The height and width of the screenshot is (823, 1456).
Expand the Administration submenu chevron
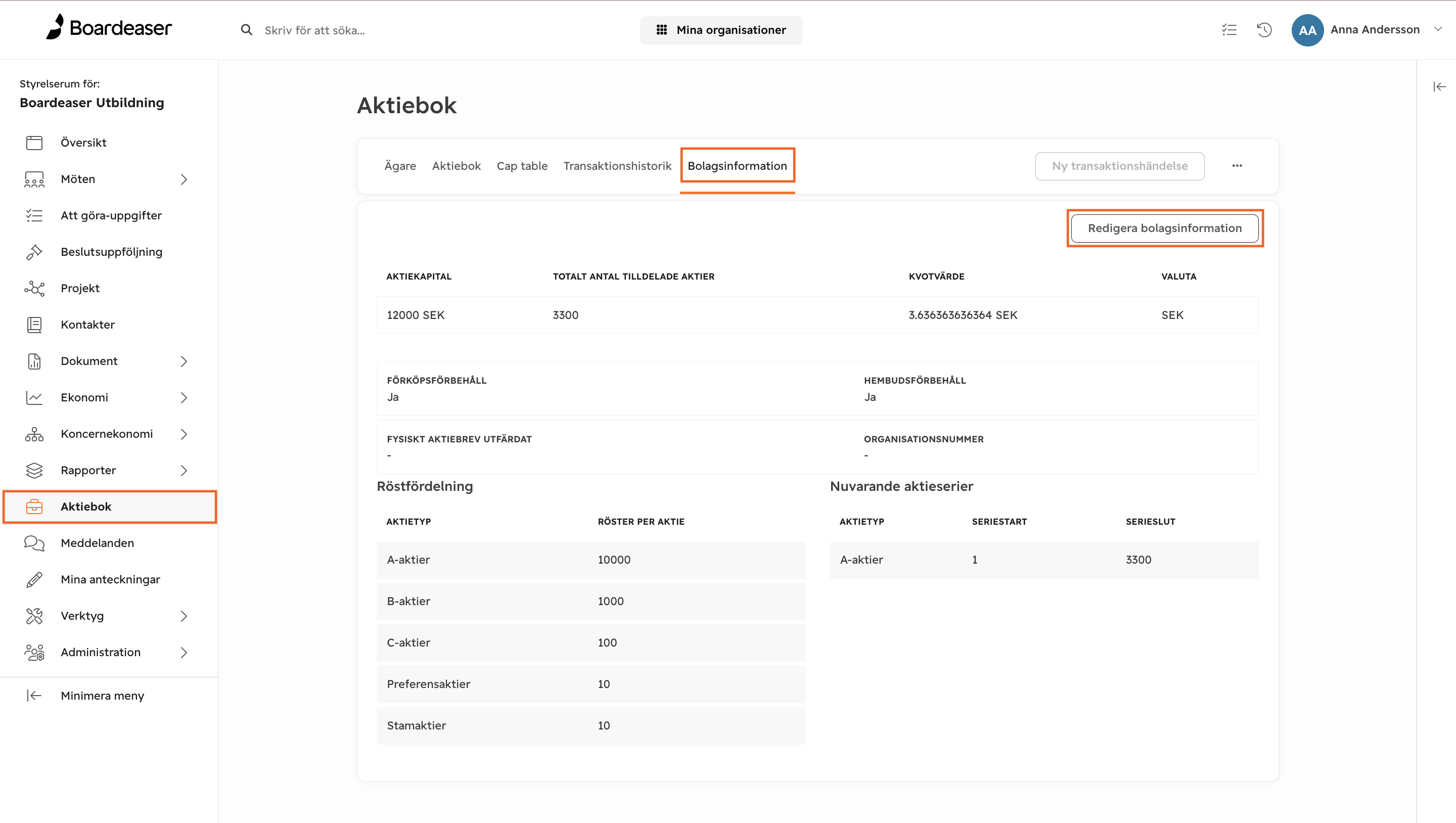tap(184, 652)
